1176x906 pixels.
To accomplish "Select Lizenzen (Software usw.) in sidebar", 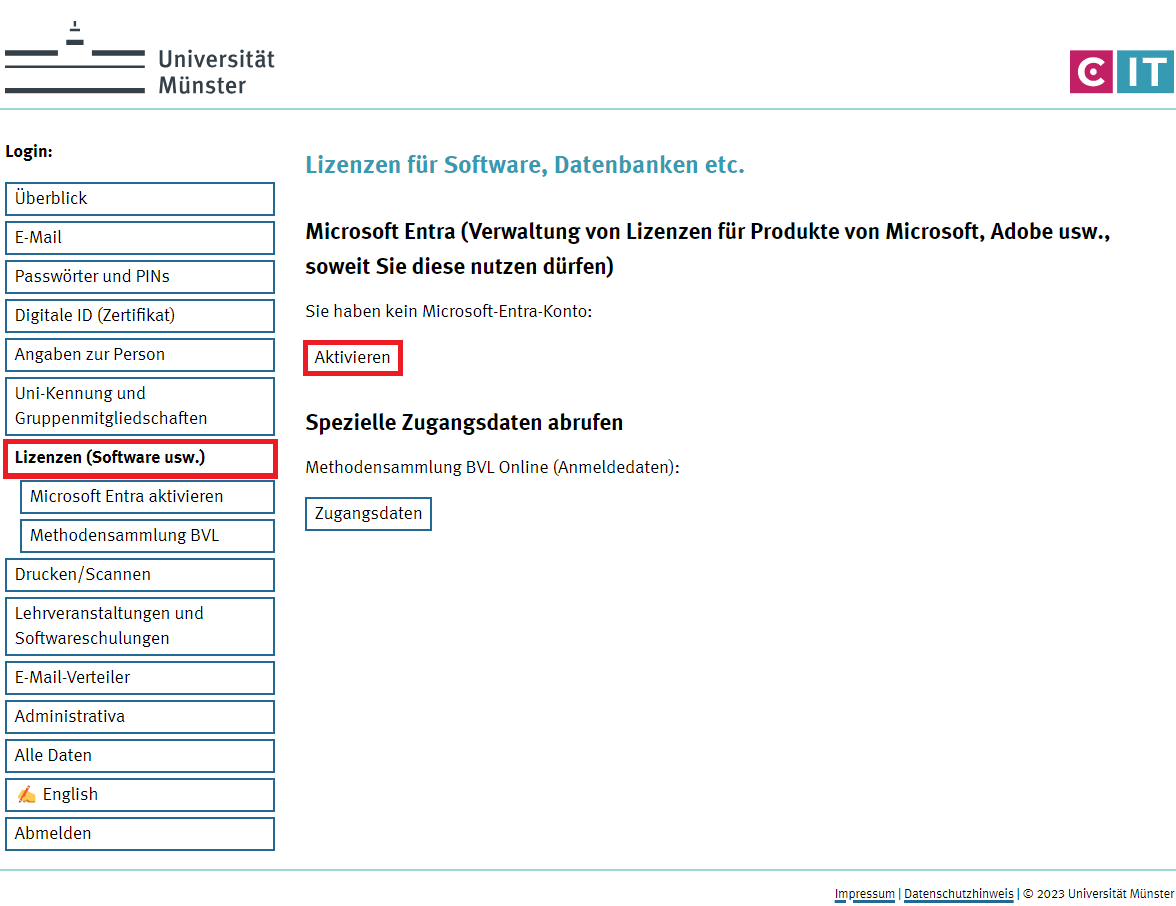I will point(140,458).
